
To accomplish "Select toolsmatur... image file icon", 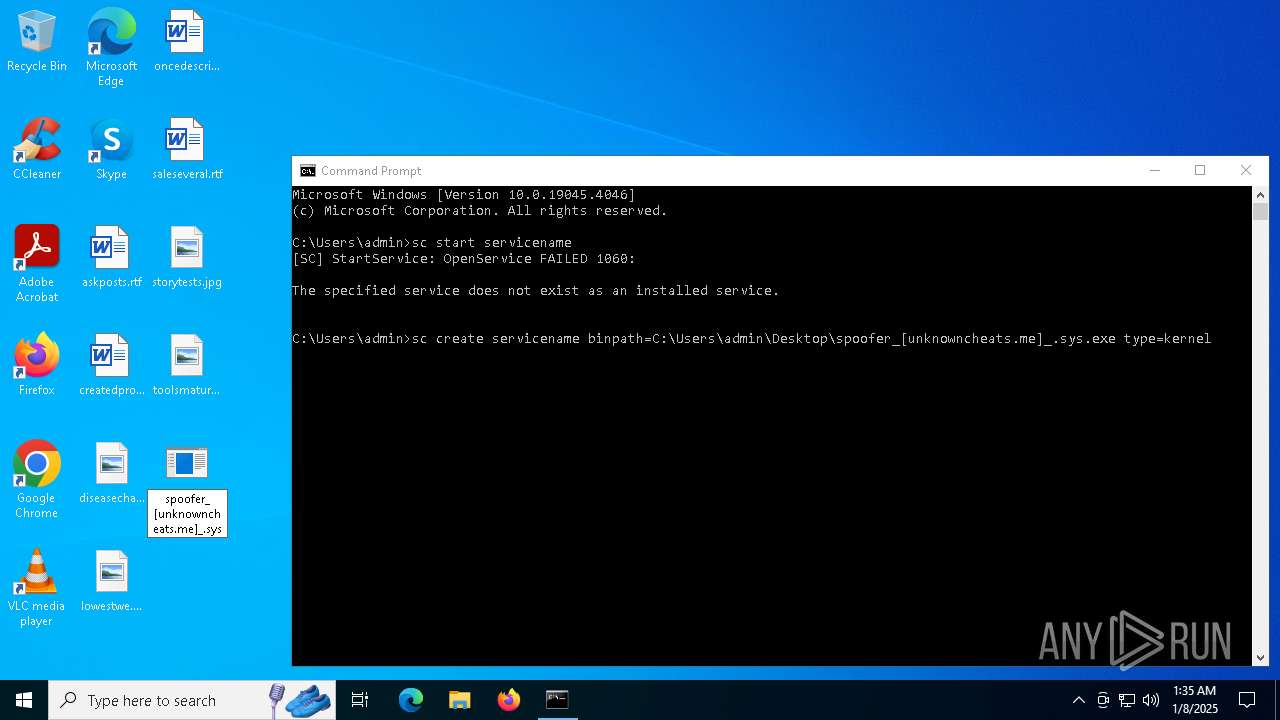I will pyautogui.click(x=186, y=366).
